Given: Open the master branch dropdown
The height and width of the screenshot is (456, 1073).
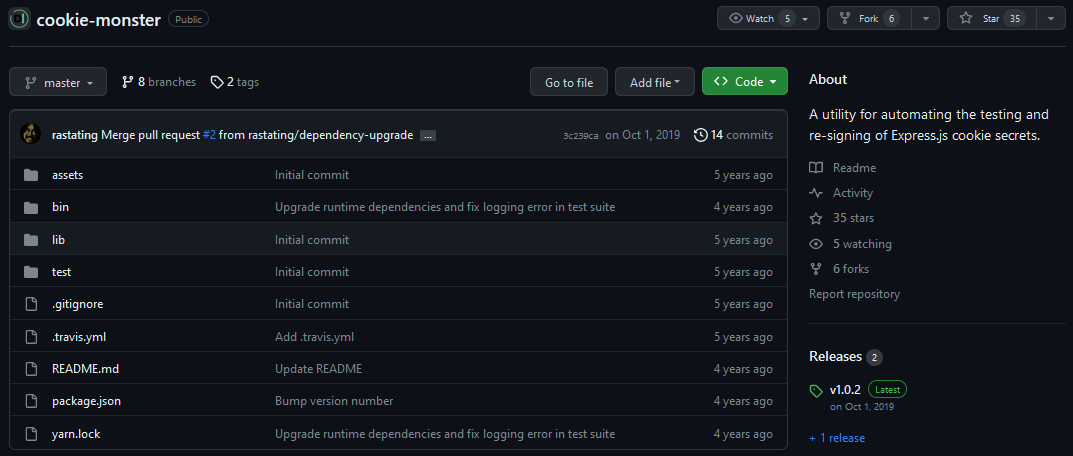Looking at the screenshot, I should [x=58, y=82].
